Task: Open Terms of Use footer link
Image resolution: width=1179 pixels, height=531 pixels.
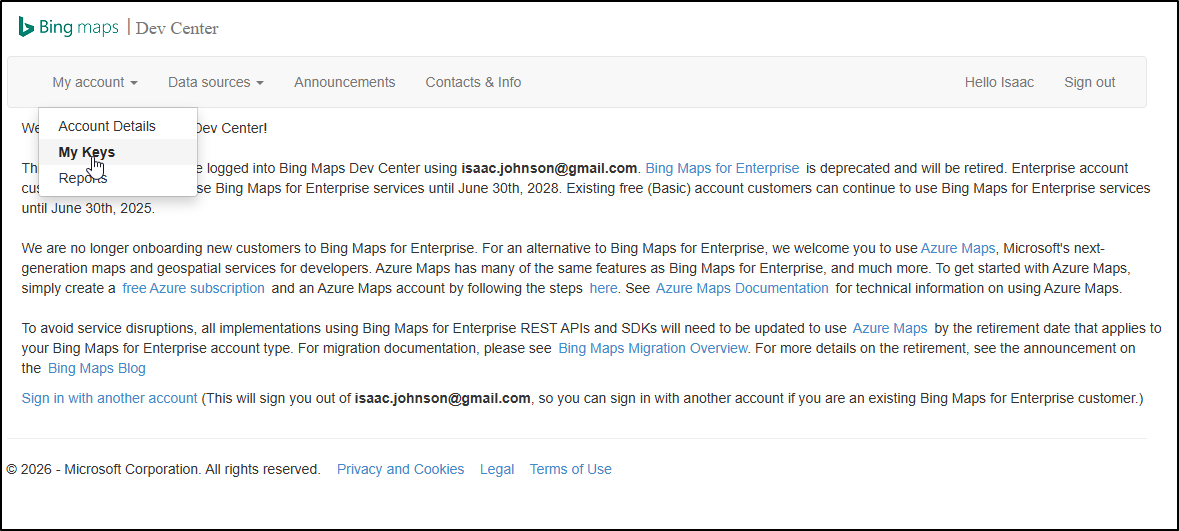Action: click(x=570, y=469)
